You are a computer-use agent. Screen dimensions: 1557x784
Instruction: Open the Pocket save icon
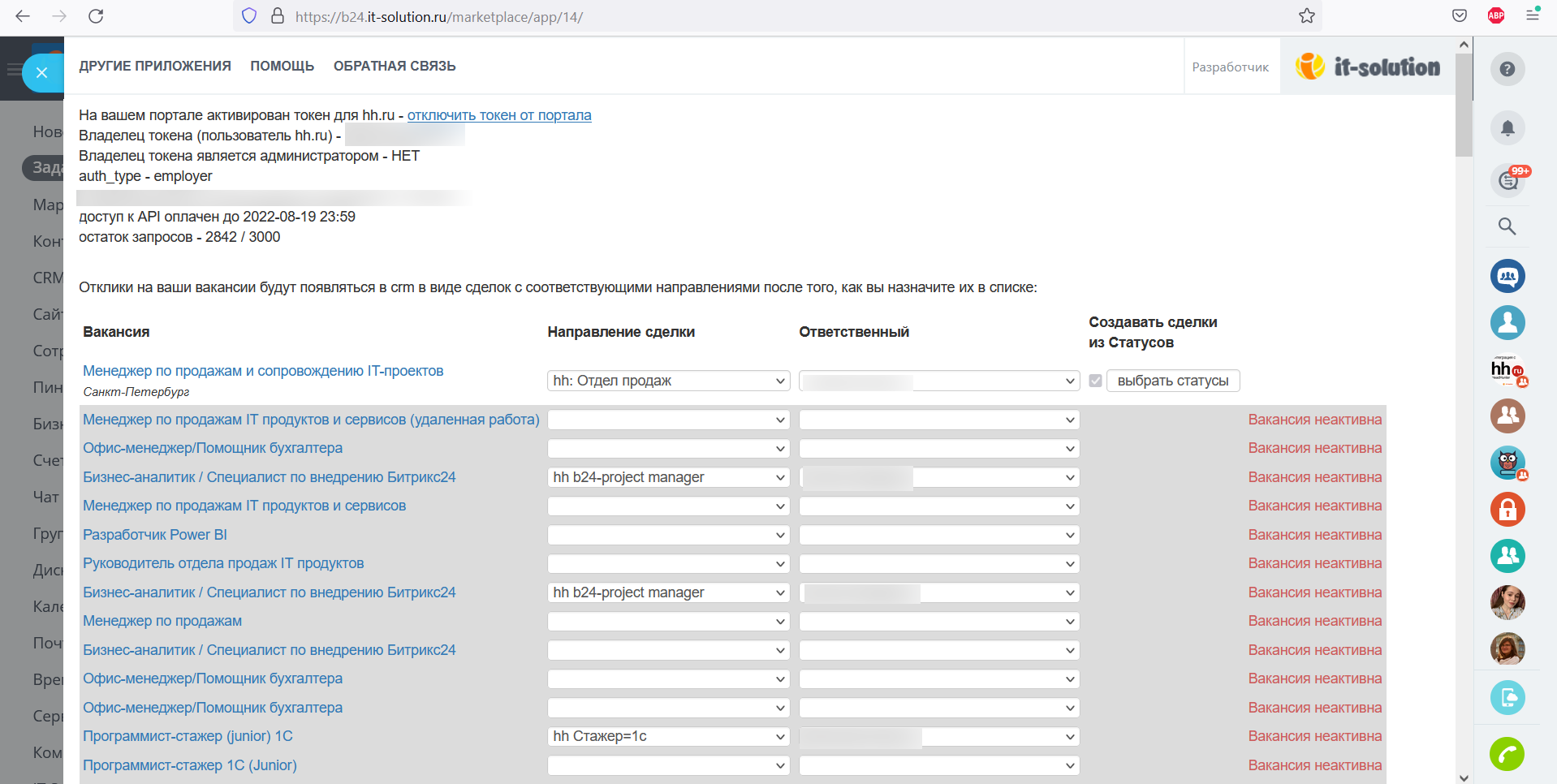click(1460, 15)
